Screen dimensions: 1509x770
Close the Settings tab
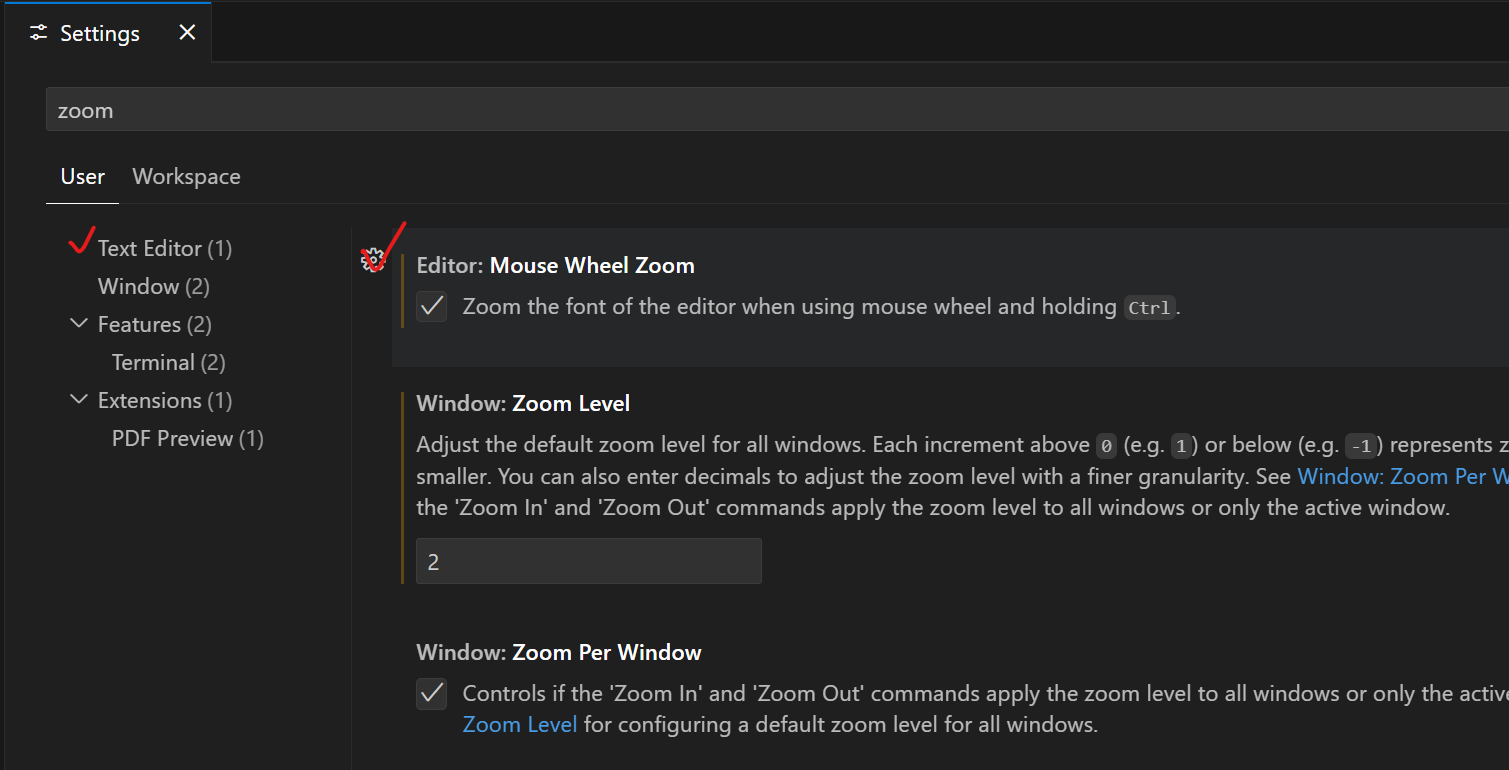[x=187, y=33]
